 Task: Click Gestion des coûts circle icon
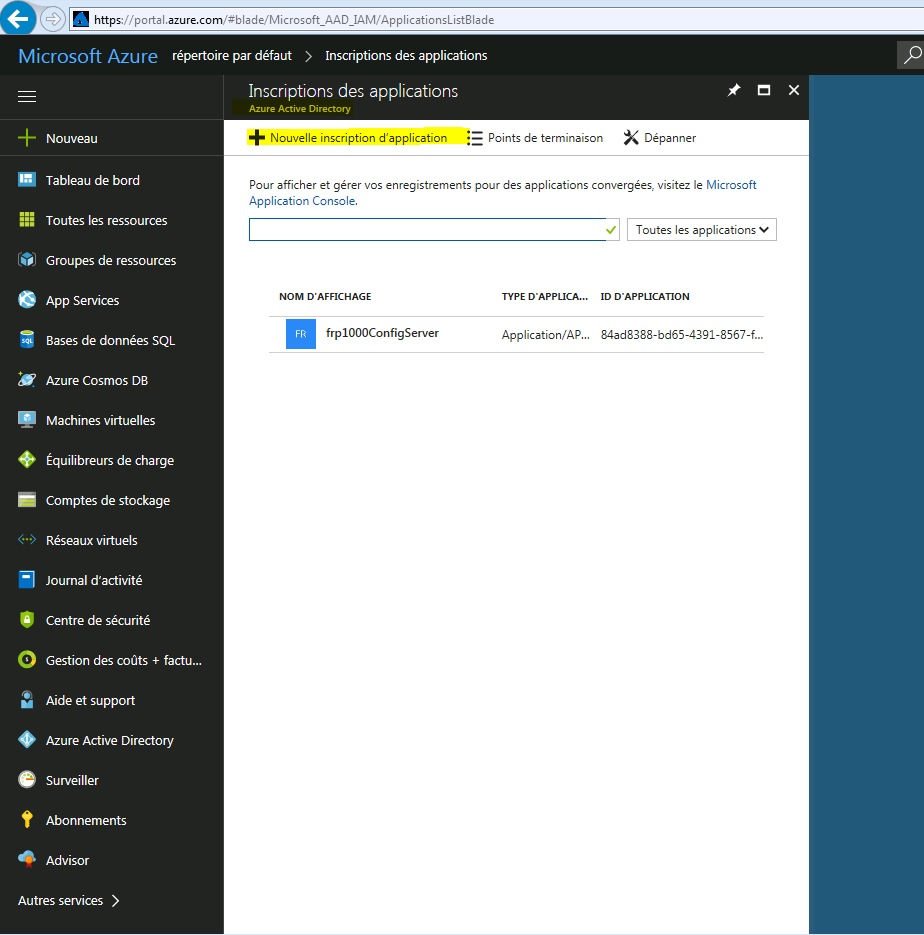pyautogui.click(x=27, y=659)
